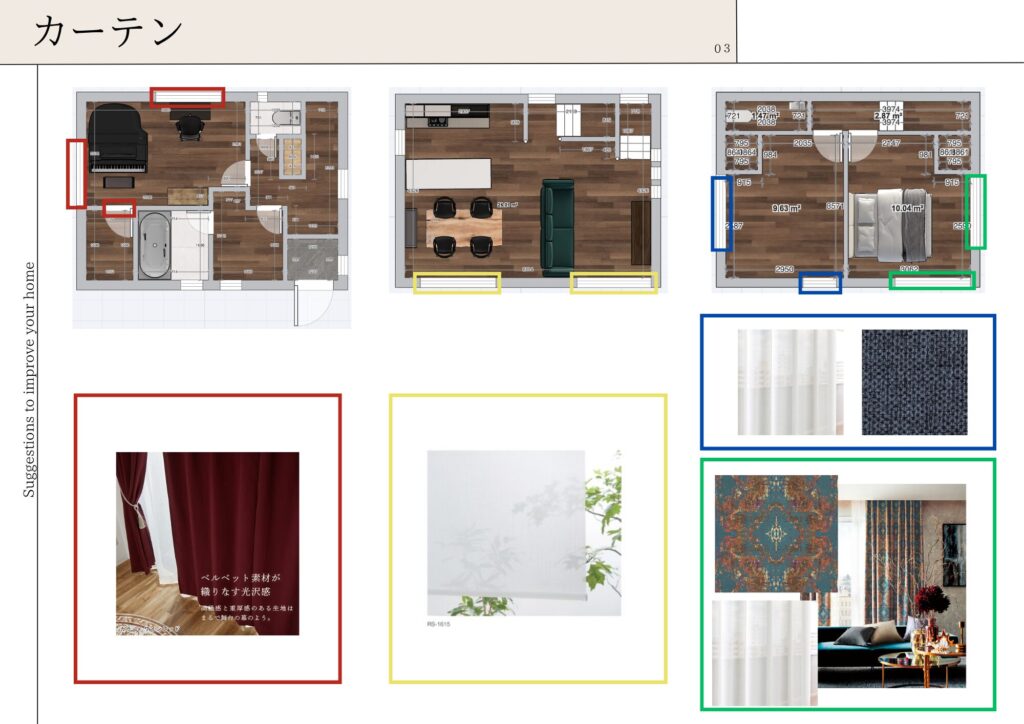The width and height of the screenshot is (1024, 724).
Task: Click the red-outlined window above the piano
Action: (187, 96)
